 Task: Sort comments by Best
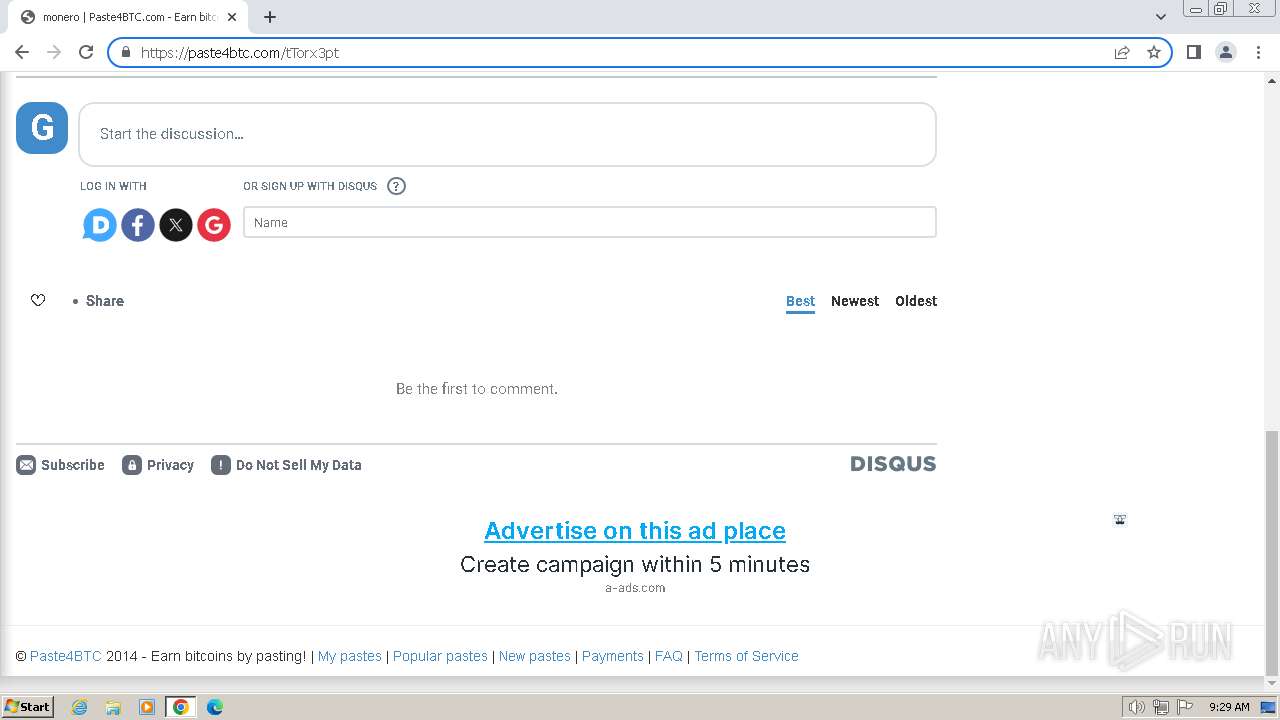pyautogui.click(x=800, y=301)
